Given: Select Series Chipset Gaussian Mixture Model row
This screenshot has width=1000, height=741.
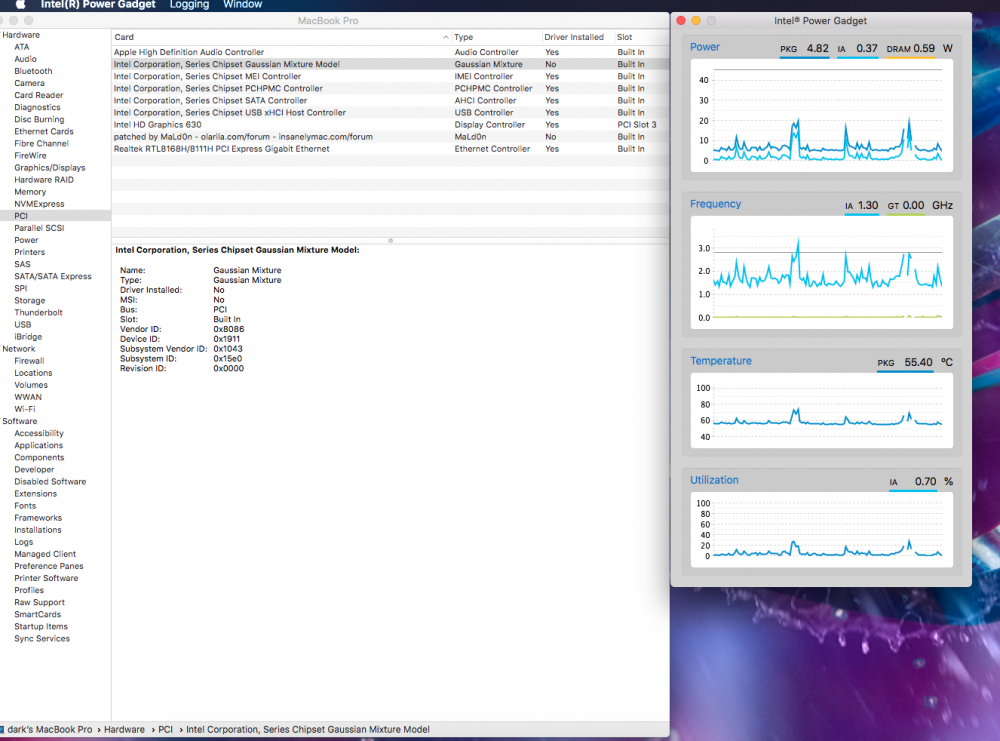Looking at the screenshot, I should click(x=390, y=64).
